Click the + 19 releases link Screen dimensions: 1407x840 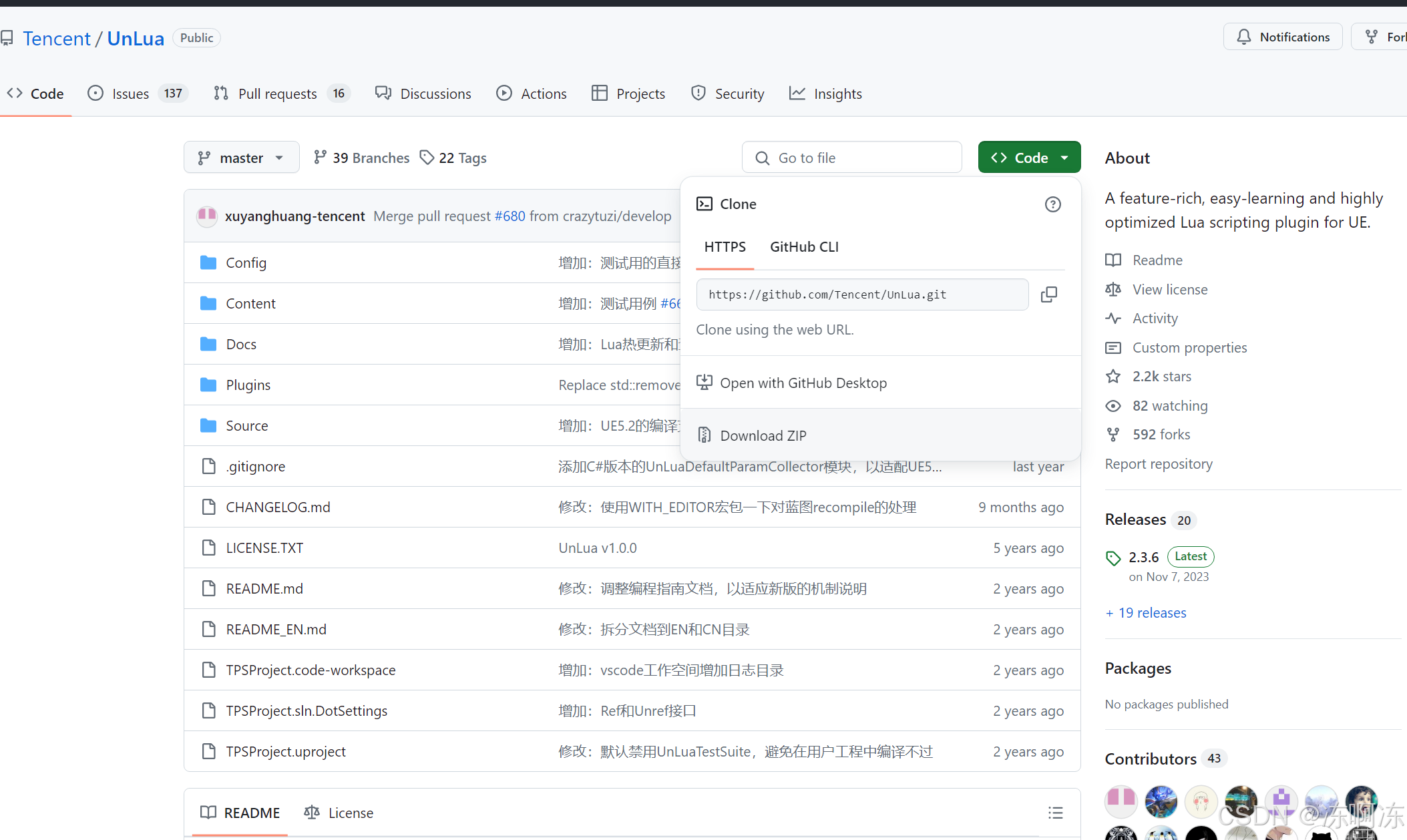click(1146, 612)
